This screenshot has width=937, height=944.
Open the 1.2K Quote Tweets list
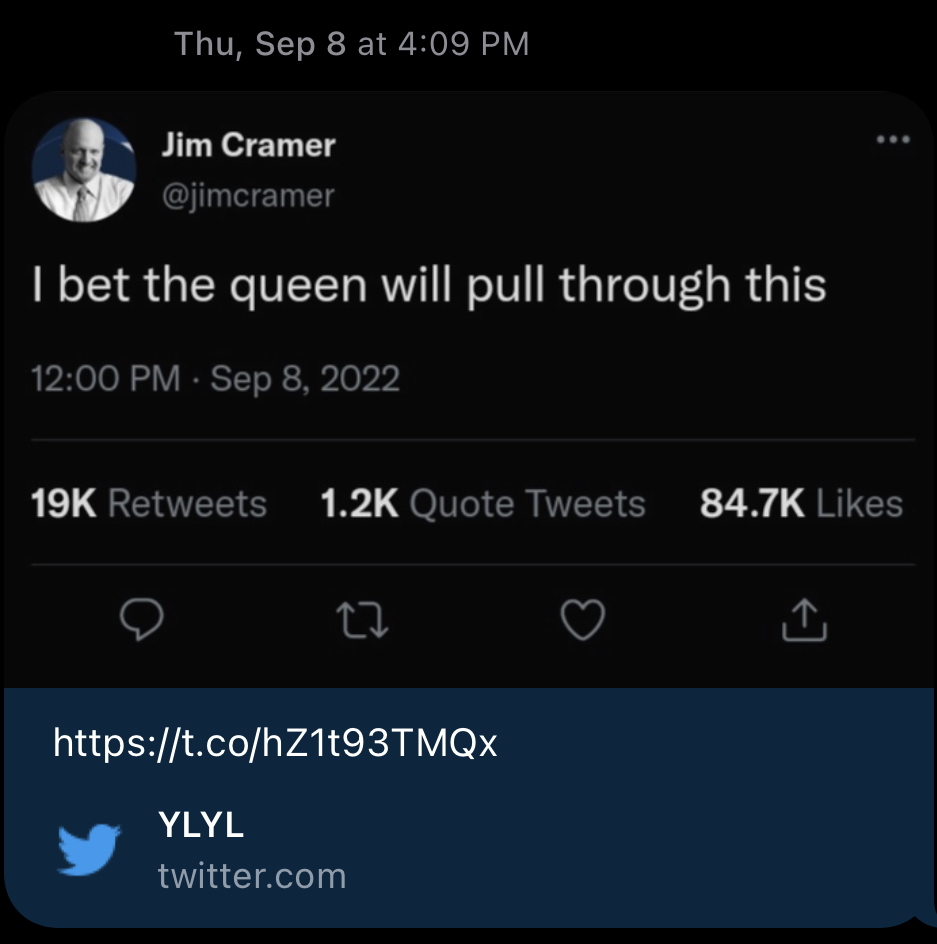pos(482,503)
